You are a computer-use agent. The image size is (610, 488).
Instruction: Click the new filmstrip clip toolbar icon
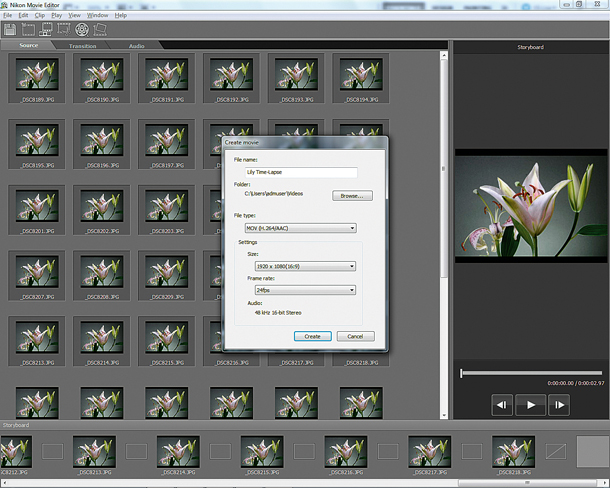tap(28, 30)
